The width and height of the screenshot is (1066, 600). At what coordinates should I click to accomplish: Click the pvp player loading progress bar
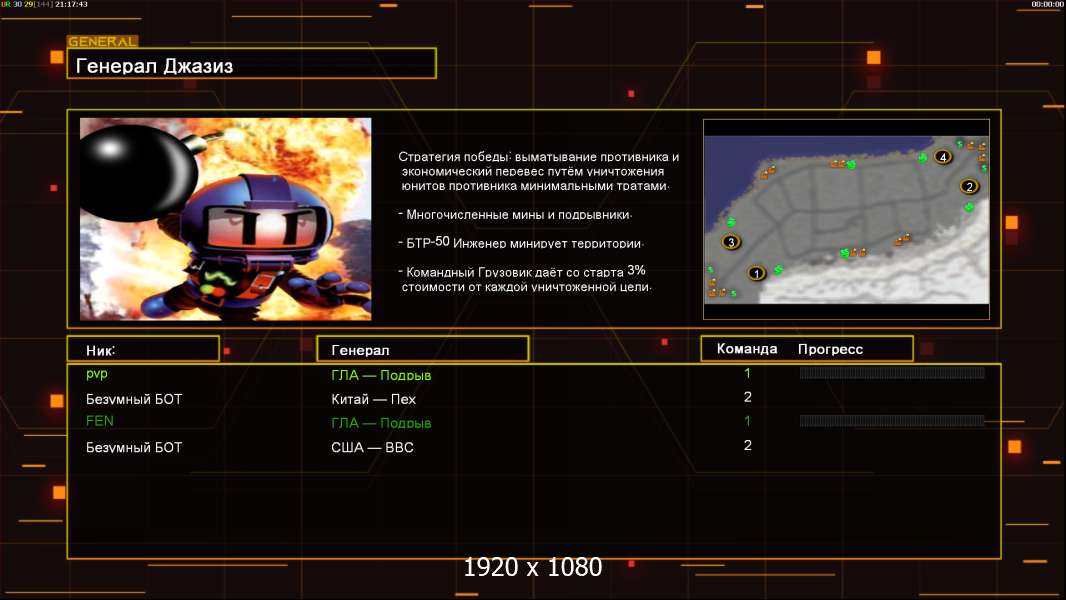[892, 372]
